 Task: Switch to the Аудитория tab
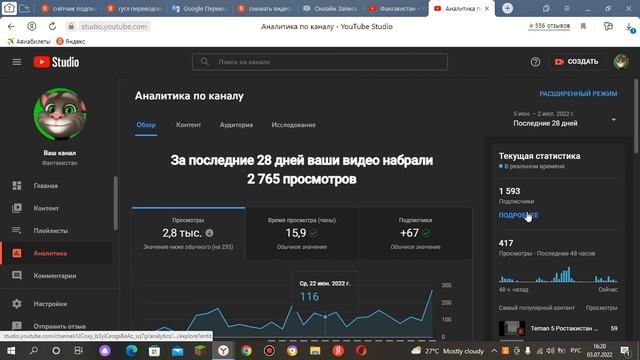[236, 125]
